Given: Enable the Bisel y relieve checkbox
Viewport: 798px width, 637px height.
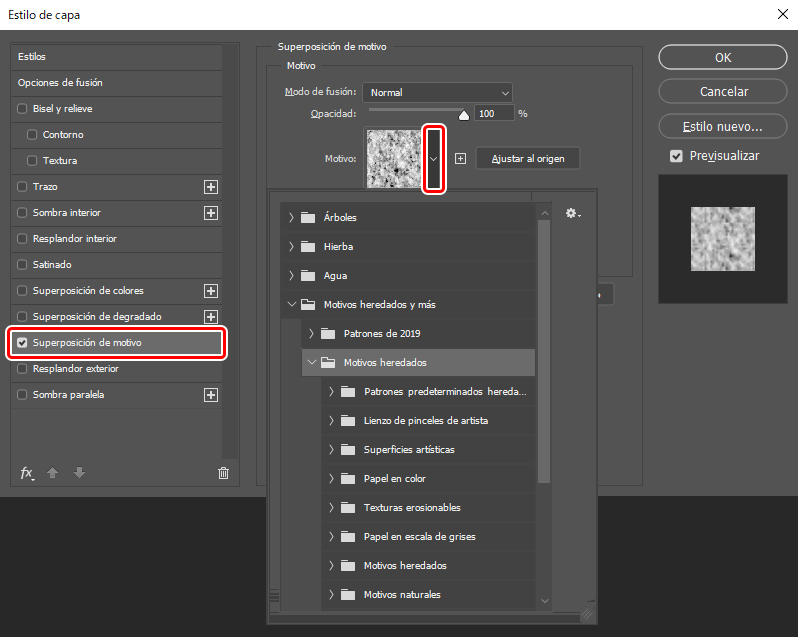Looking at the screenshot, I should pos(23,109).
